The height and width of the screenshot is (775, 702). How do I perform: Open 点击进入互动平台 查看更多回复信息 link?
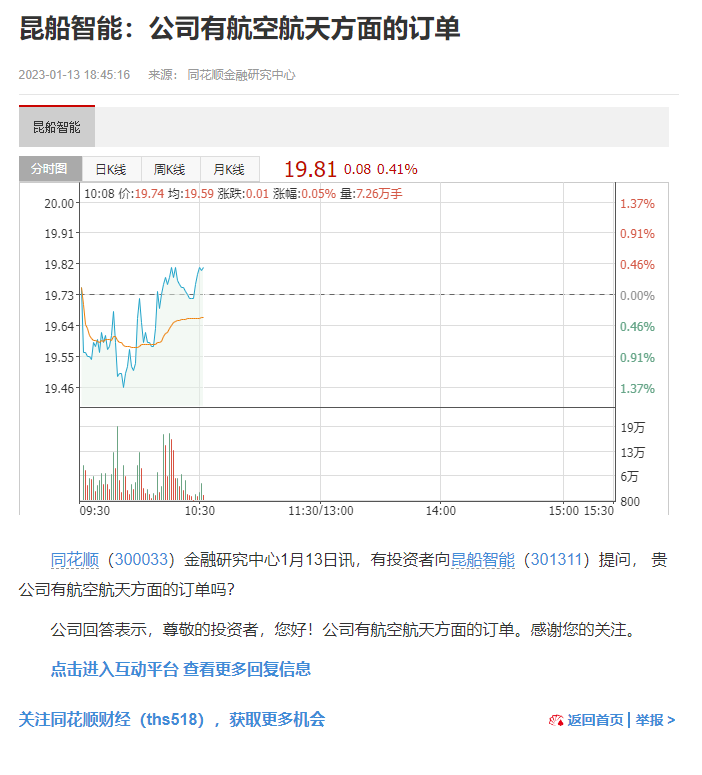[181, 669]
